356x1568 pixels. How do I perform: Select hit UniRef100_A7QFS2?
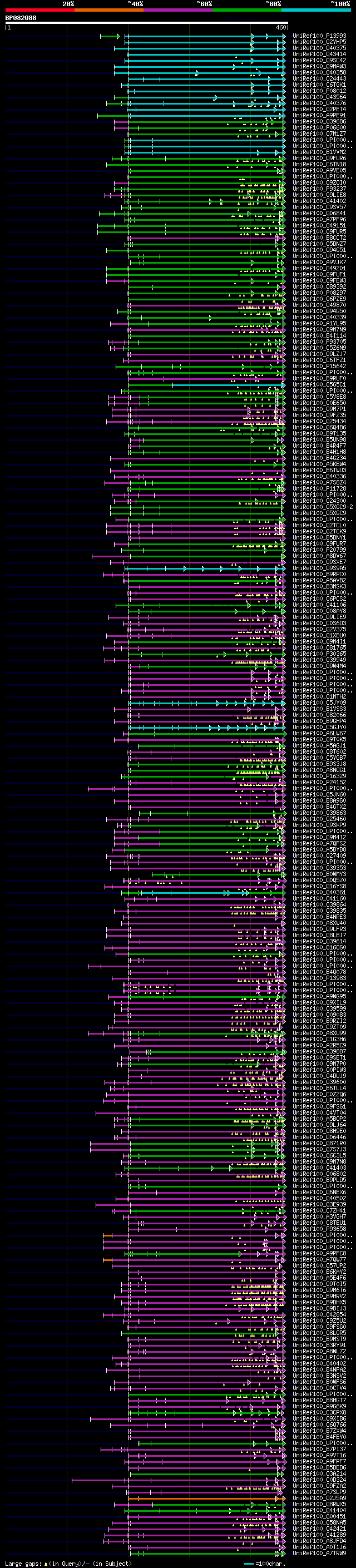click(x=319, y=843)
